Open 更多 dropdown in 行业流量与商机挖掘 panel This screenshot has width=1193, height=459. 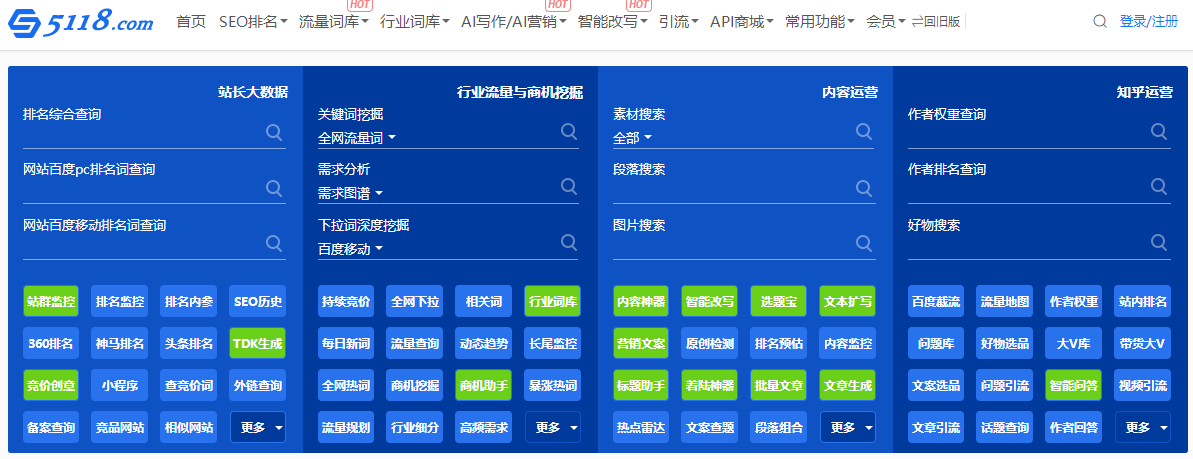[553, 427]
